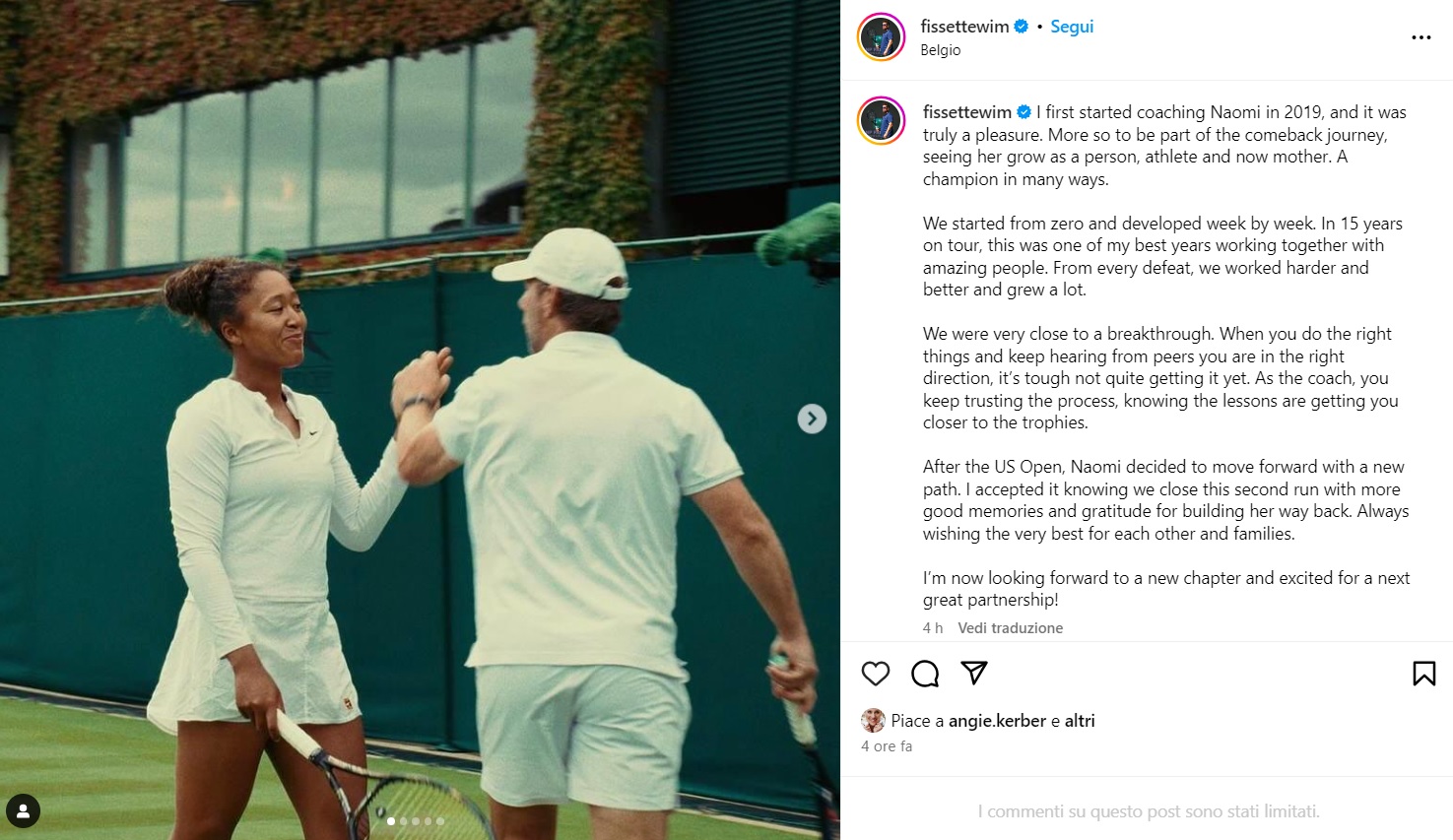Open the Belgio location link
Viewport: 1453px width, 840px height.
pyautogui.click(x=941, y=49)
